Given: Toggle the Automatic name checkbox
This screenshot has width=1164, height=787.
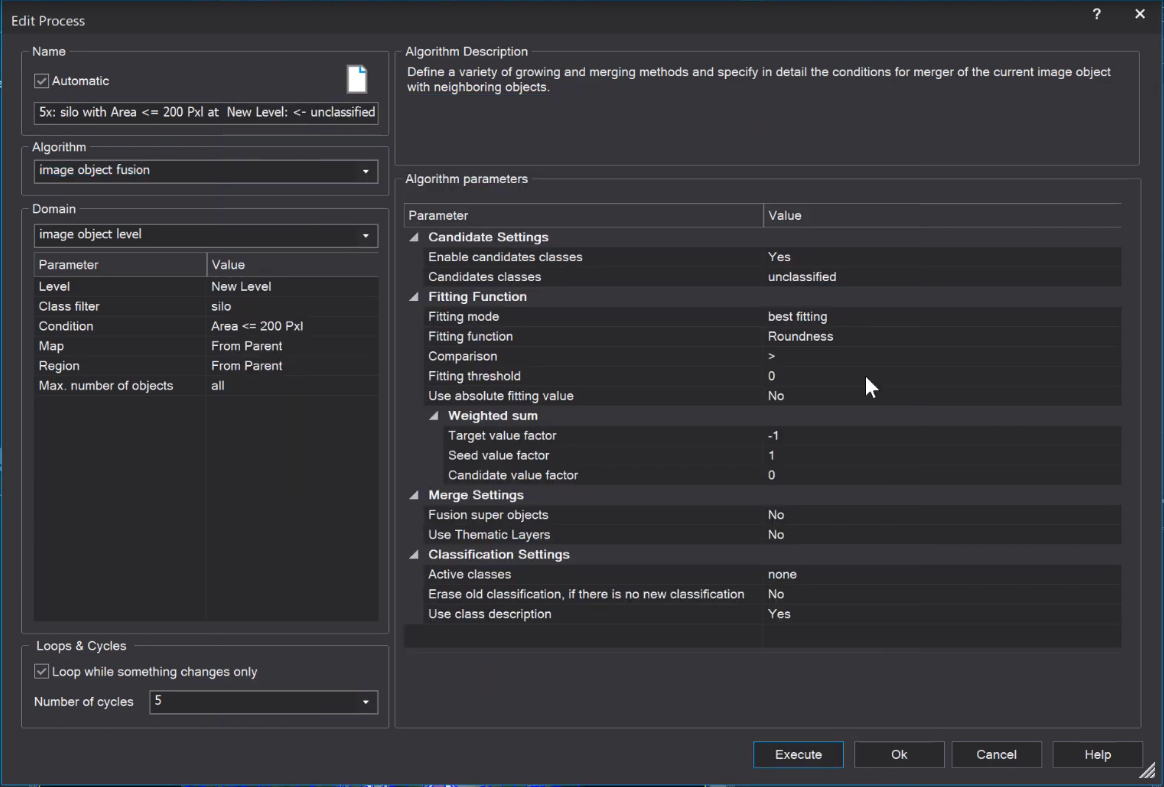Looking at the screenshot, I should [41, 81].
